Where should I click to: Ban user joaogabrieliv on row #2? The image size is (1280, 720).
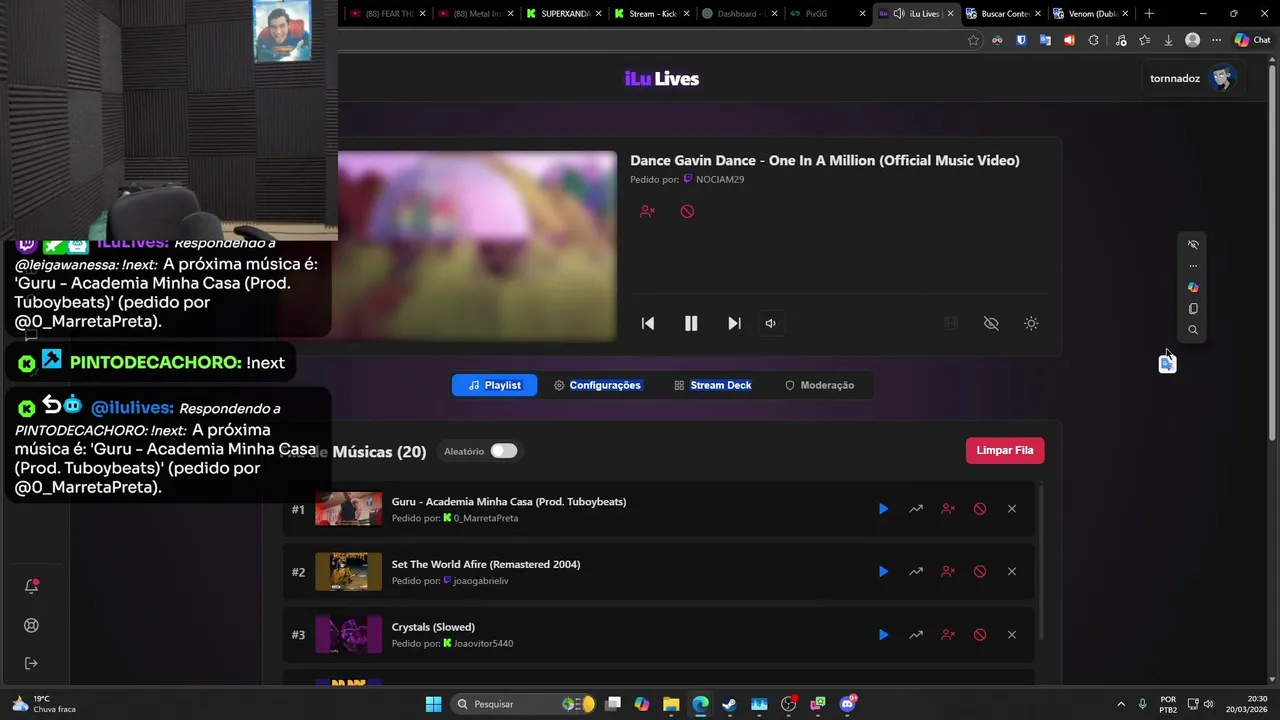(948, 572)
